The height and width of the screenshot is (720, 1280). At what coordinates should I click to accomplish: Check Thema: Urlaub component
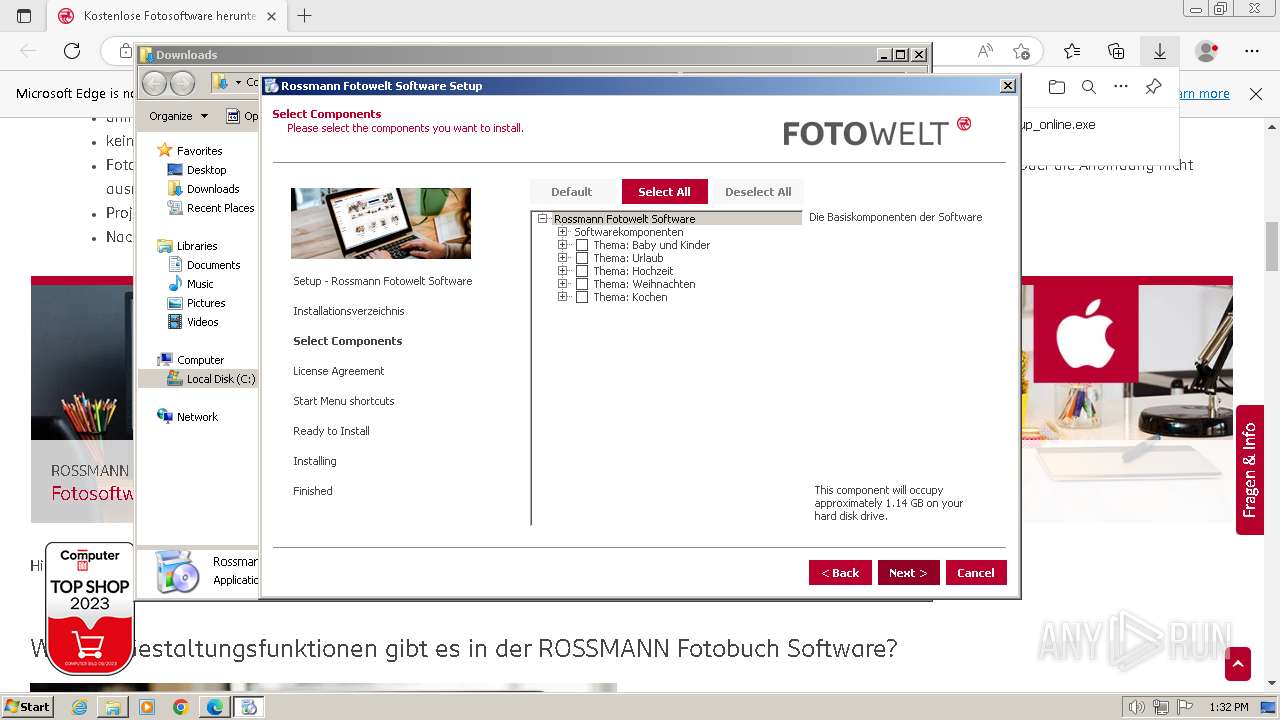[582, 258]
